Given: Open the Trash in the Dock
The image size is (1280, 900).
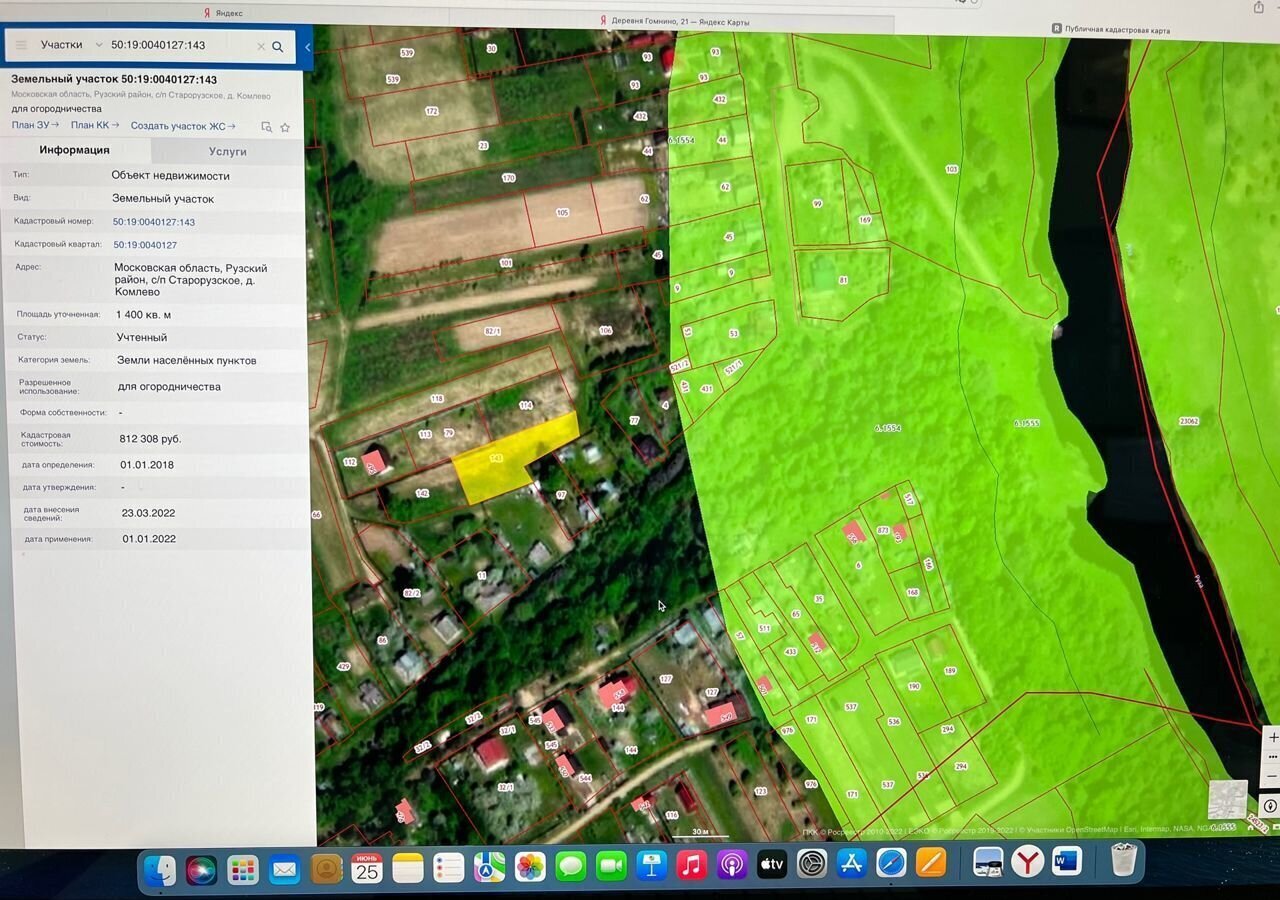Looking at the screenshot, I should pos(1124,859).
